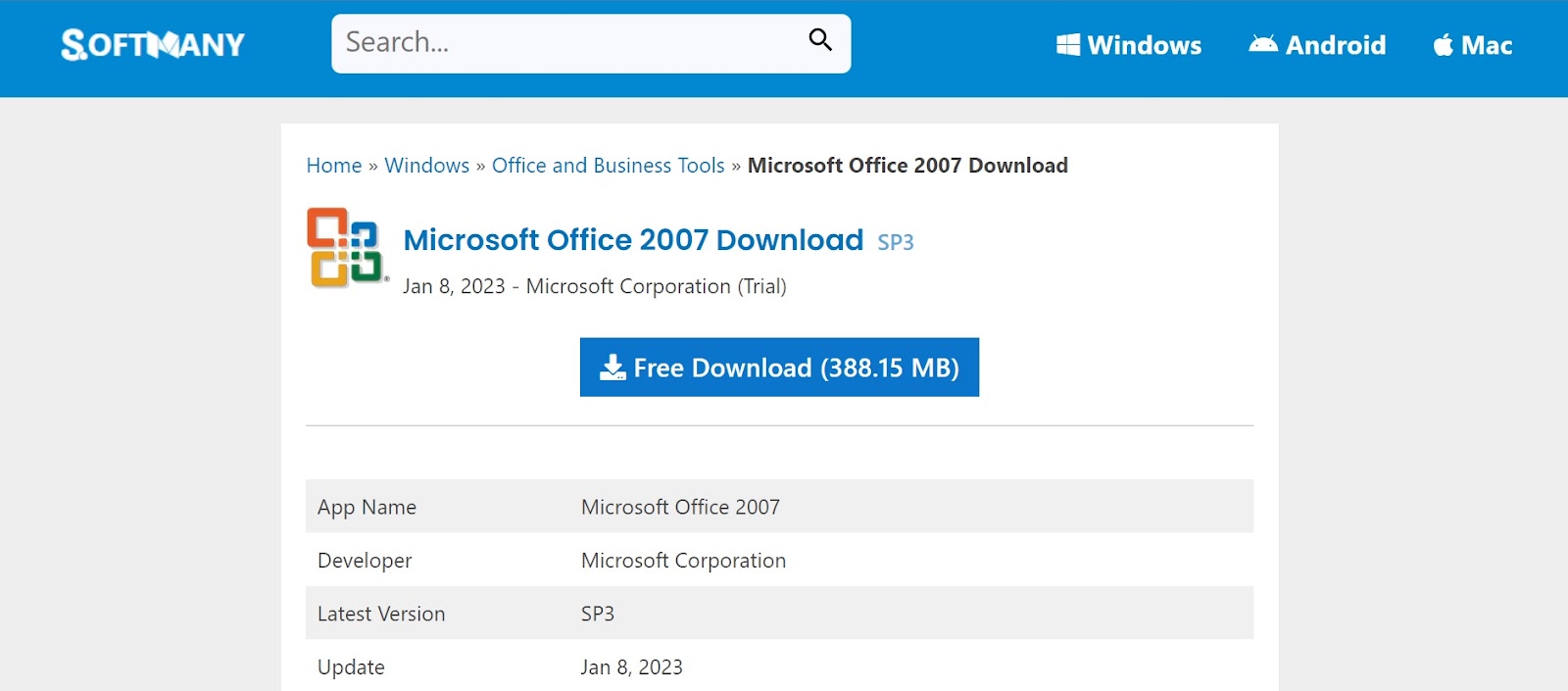
Task: Go to Home breadcrumb link
Action: point(334,166)
